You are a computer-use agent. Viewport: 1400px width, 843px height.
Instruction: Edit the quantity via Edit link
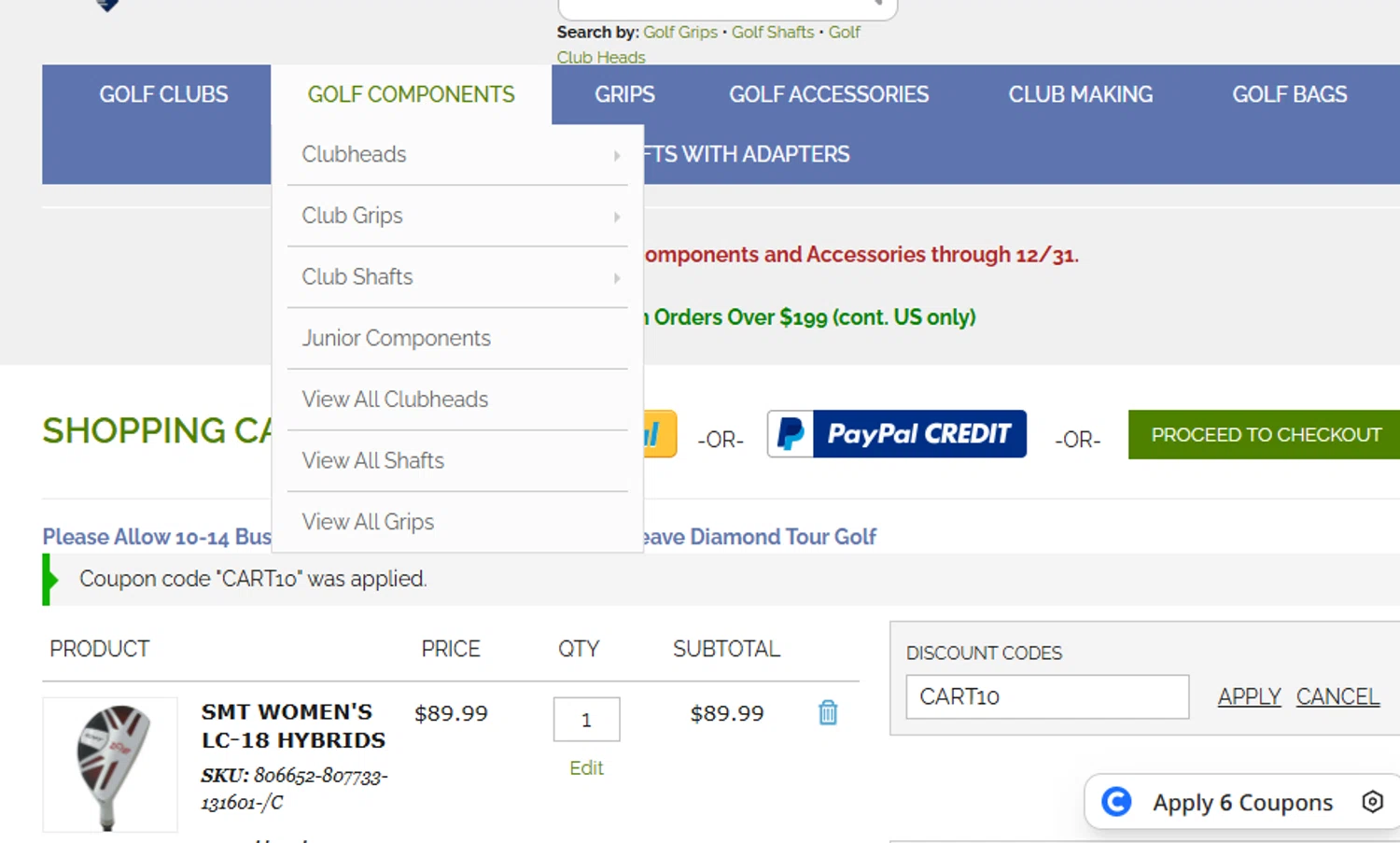coord(586,767)
